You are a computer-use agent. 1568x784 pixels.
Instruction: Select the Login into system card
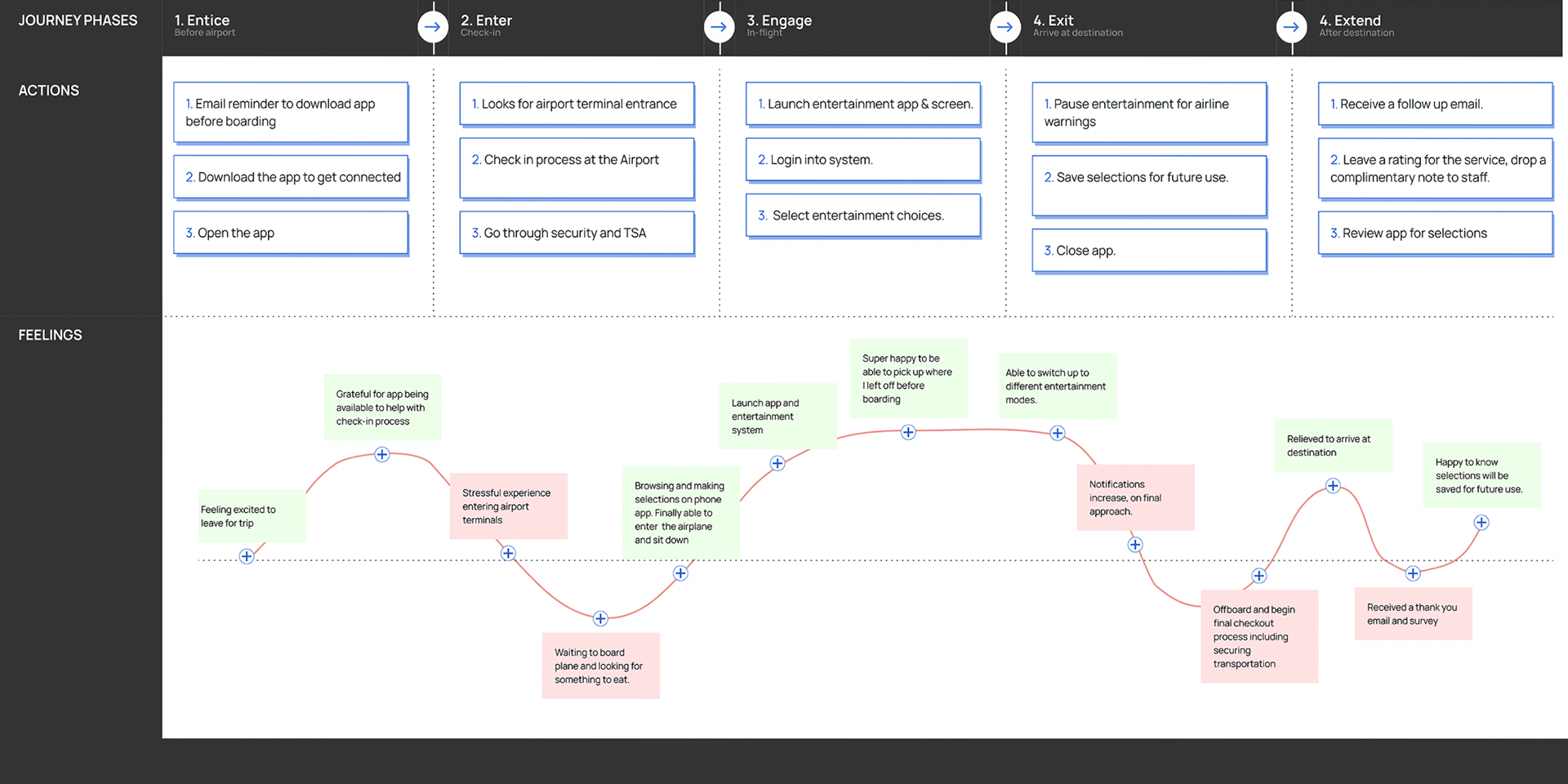tap(863, 160)
